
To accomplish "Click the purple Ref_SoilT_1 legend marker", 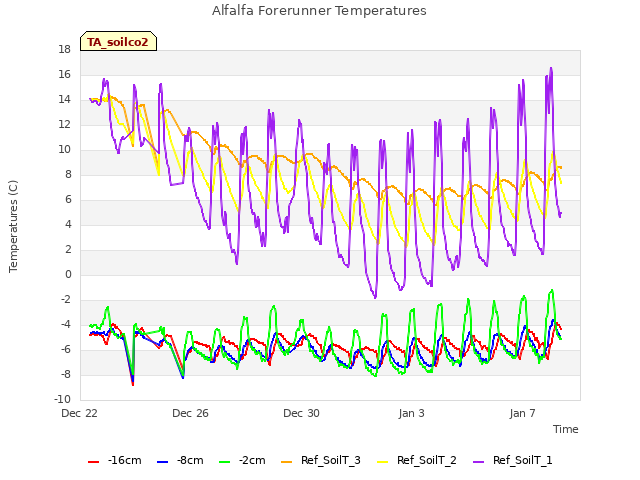I will pos(479,462).
